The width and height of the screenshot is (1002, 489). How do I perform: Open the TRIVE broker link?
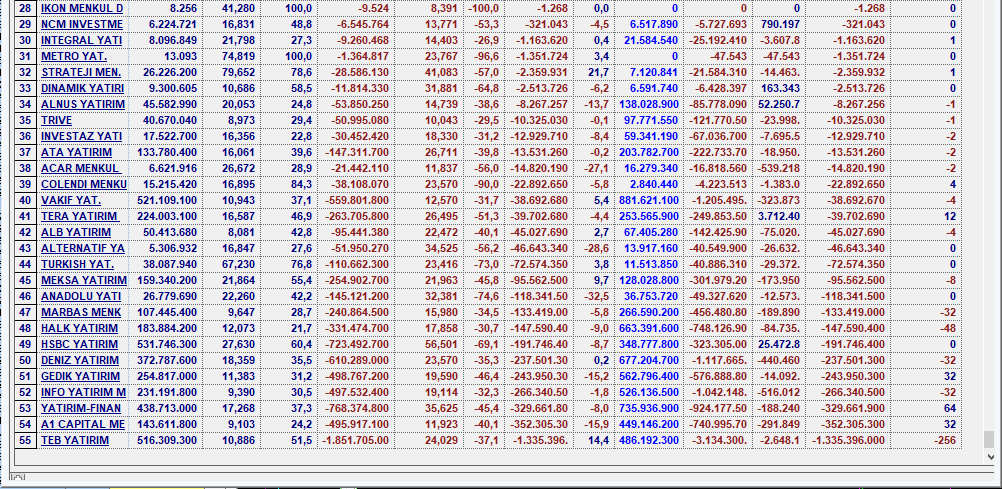pyautogui.click(x=56, y=120)
